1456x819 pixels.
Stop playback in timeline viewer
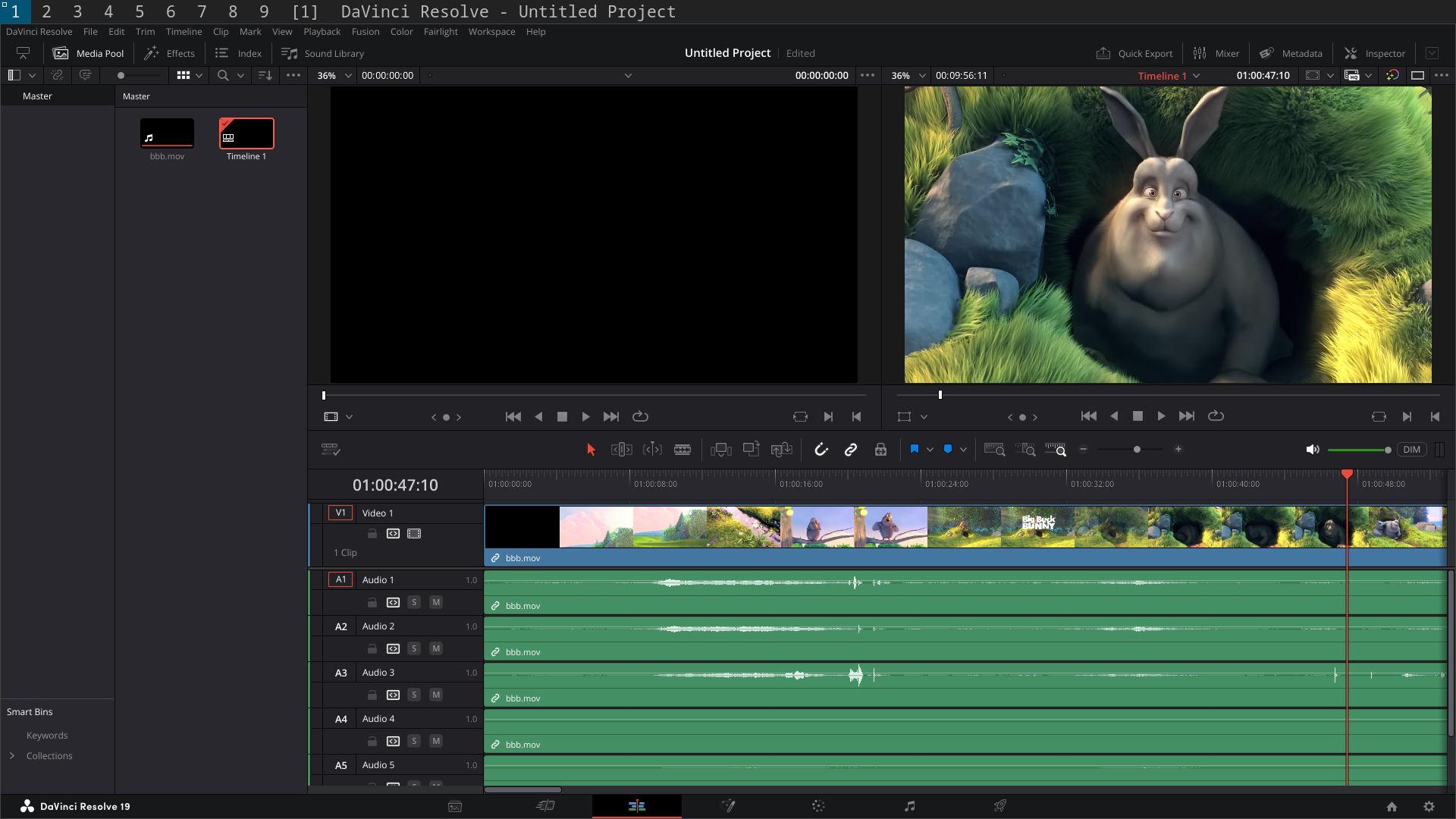(1137, 416)
